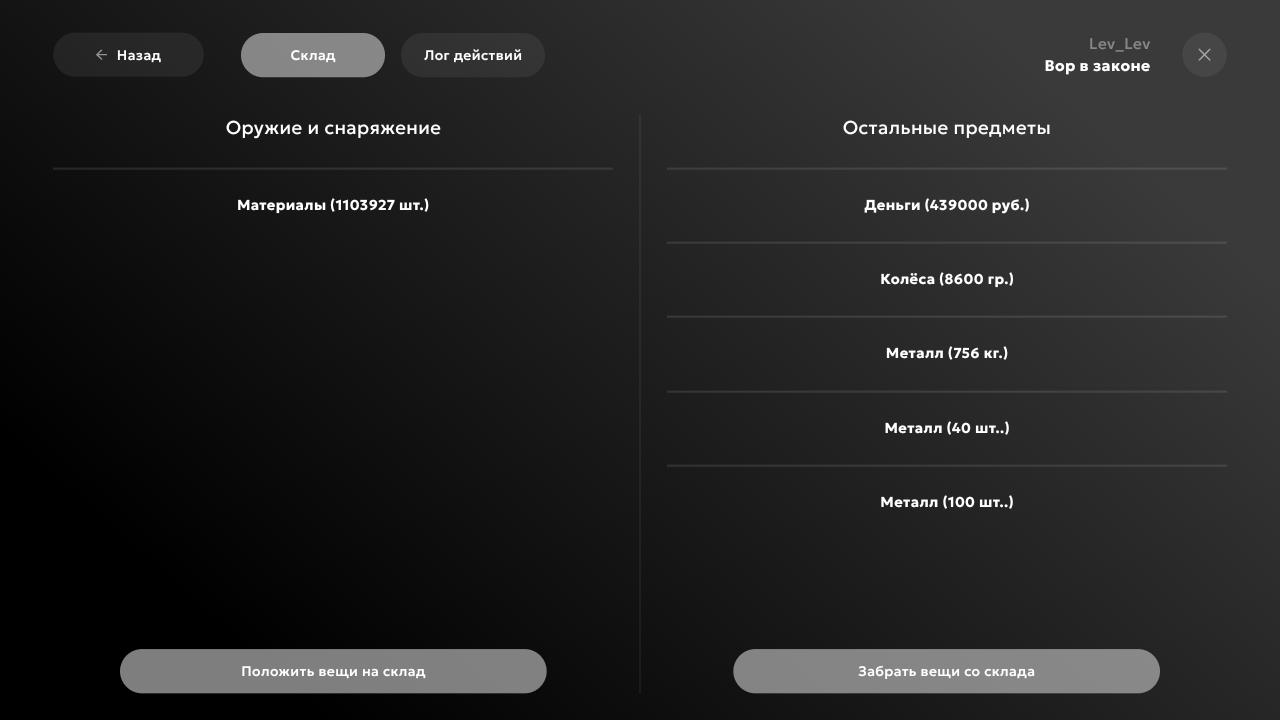Pick the Металл (40 шт..) item

[x=946, y=428]
